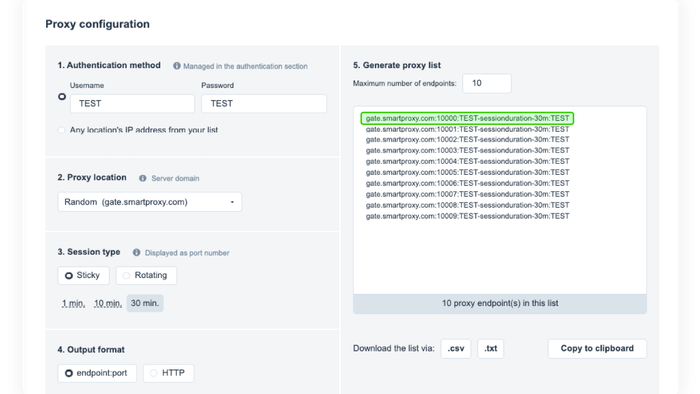Viewport: 700px width, 394px height.
Task: Select the highlighted port 10000 proxy endpoint
Action: click(x=467, y=118)
